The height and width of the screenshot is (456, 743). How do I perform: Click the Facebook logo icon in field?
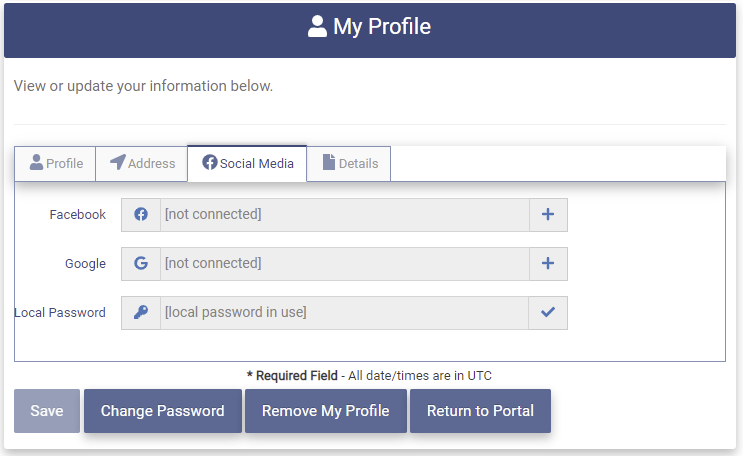[x=141, y=214]
